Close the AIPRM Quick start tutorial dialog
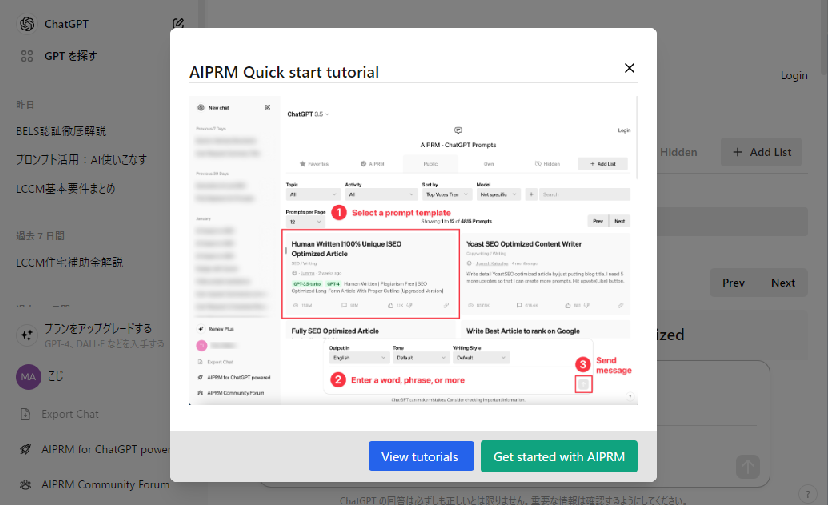828x505 pixels. [x=629, y=68]
